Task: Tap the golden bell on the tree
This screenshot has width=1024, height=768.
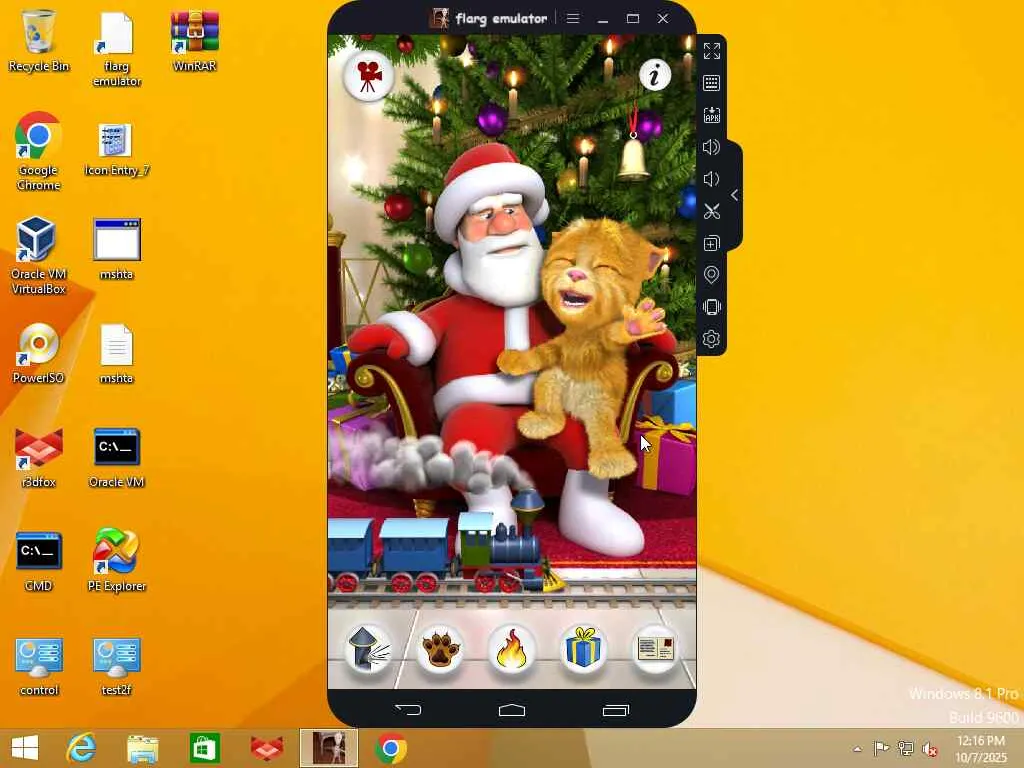Action: tap(633, 157)
